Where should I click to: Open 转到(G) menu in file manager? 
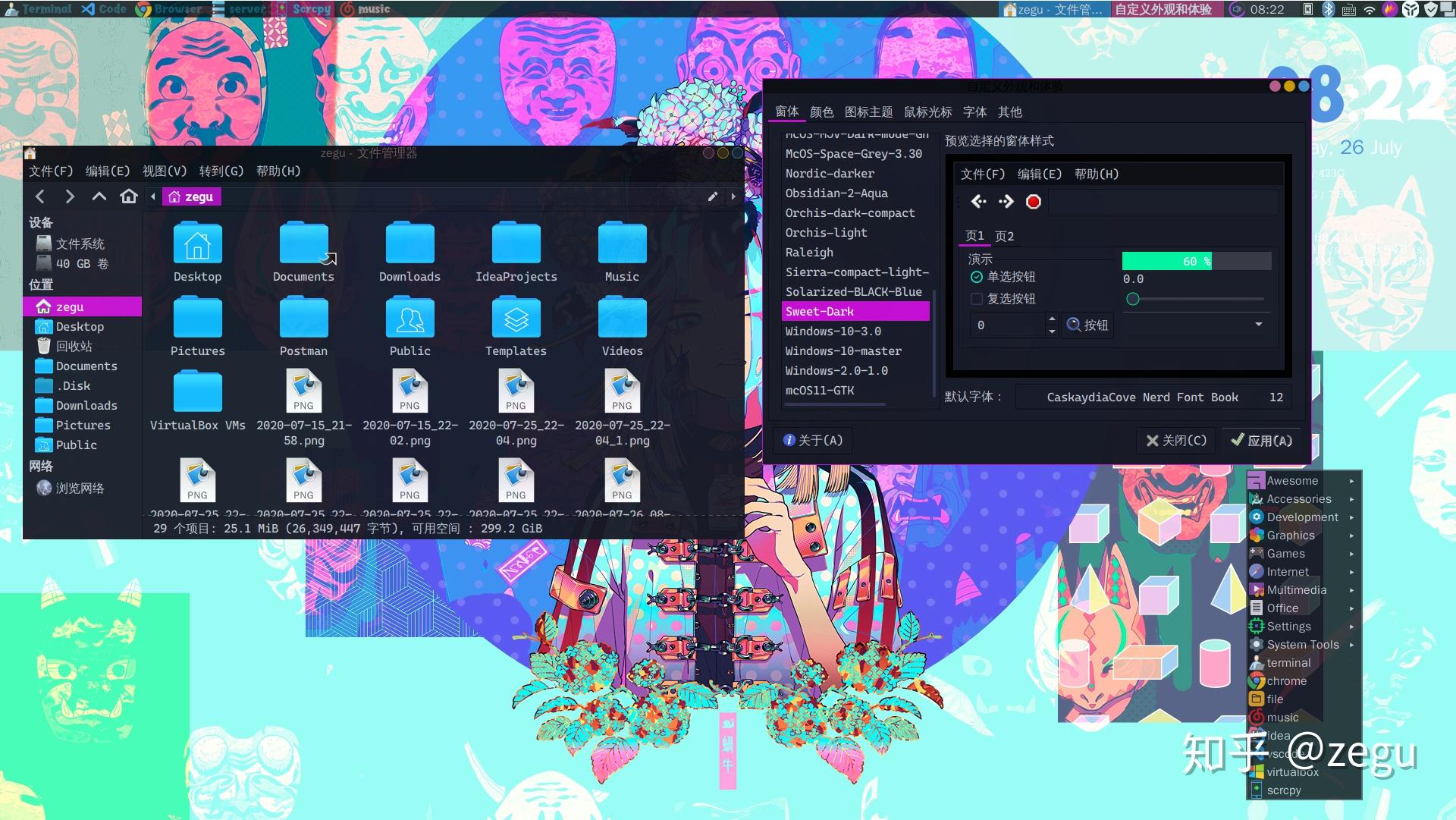[221, 171]
